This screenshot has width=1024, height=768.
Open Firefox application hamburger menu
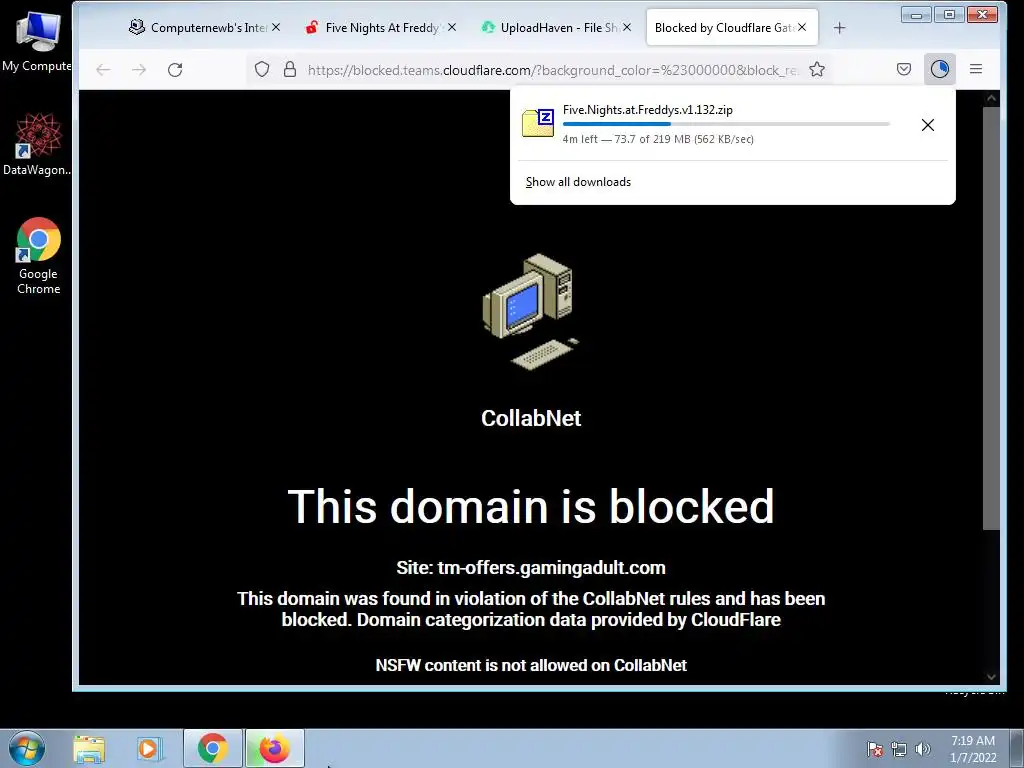point(976,69)
